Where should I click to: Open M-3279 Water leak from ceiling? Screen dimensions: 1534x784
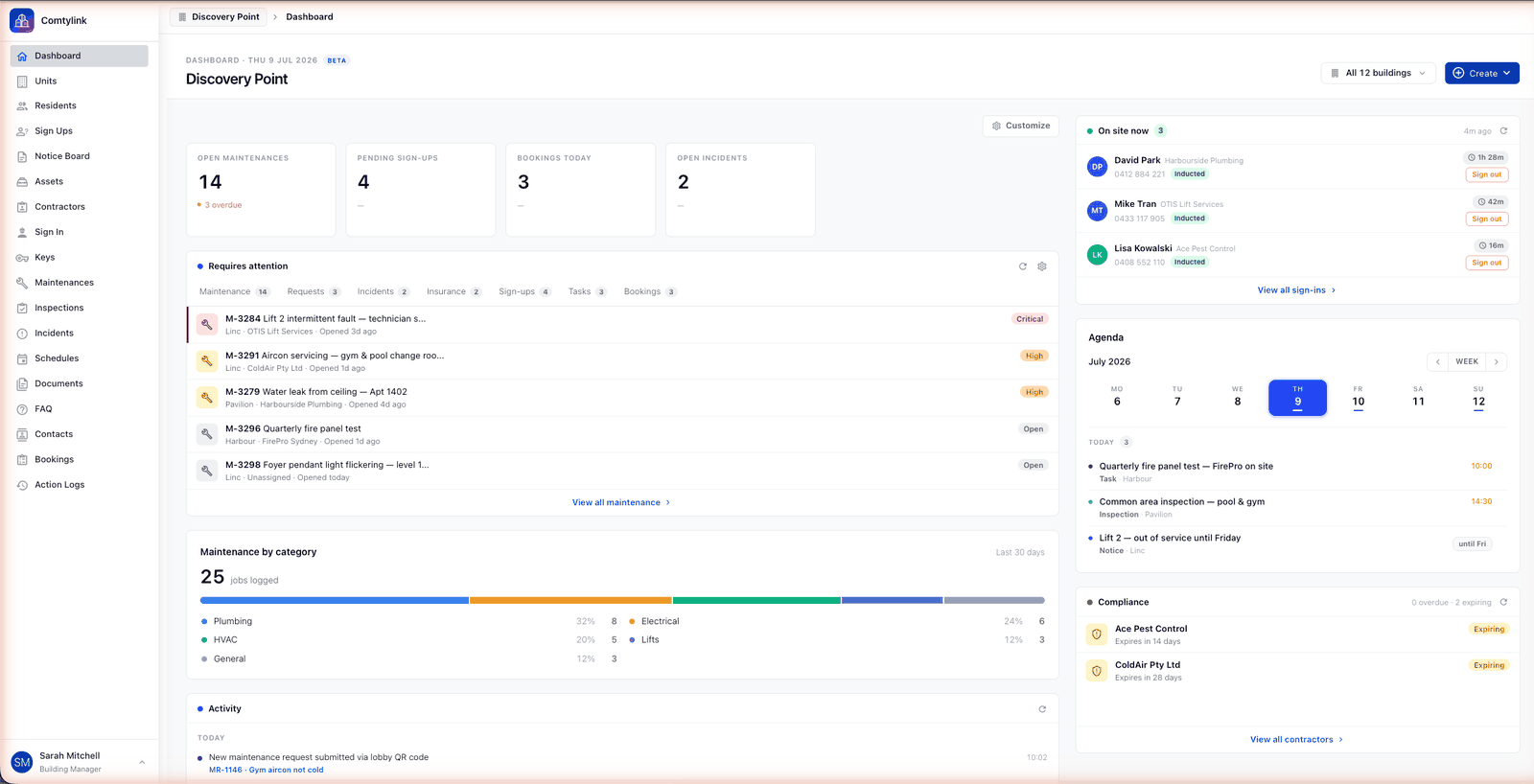(x=622, y=398)
